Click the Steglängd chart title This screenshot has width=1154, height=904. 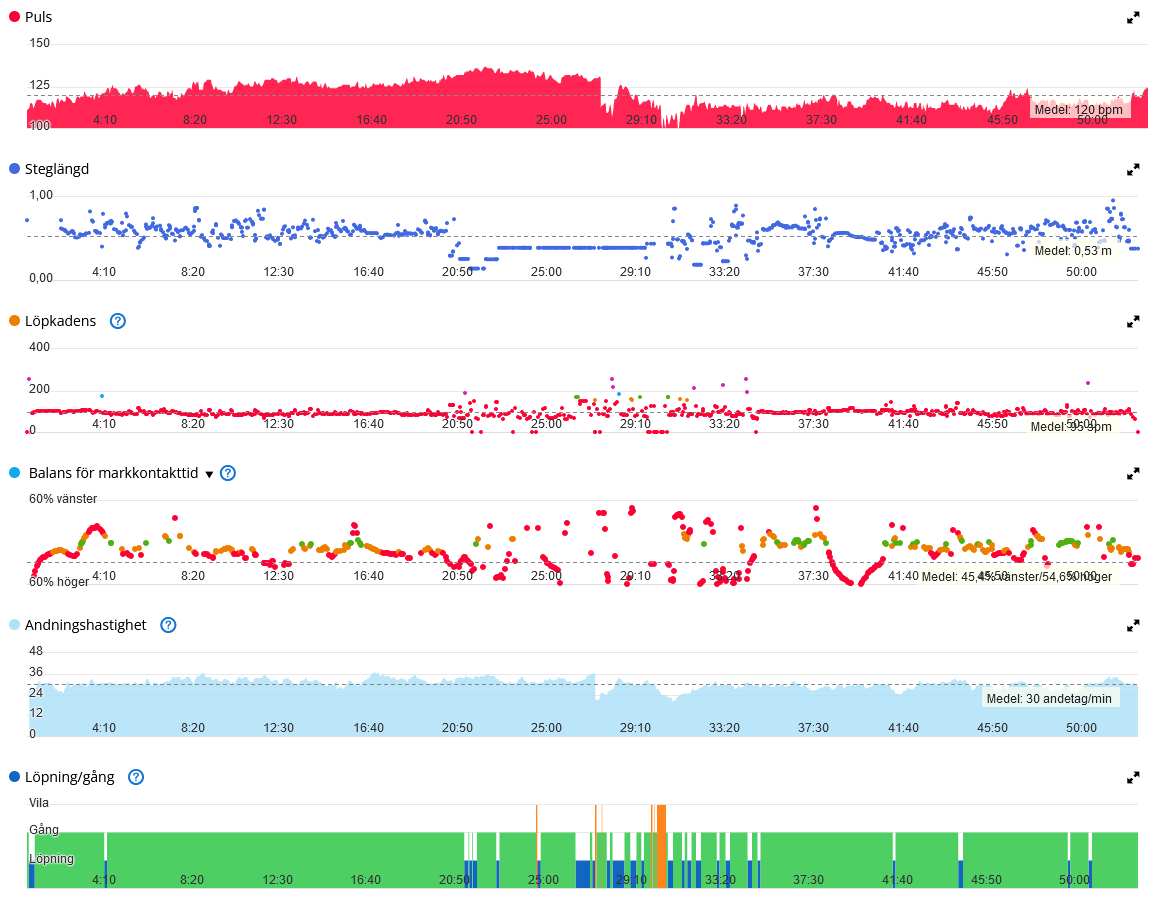(57, 169)
